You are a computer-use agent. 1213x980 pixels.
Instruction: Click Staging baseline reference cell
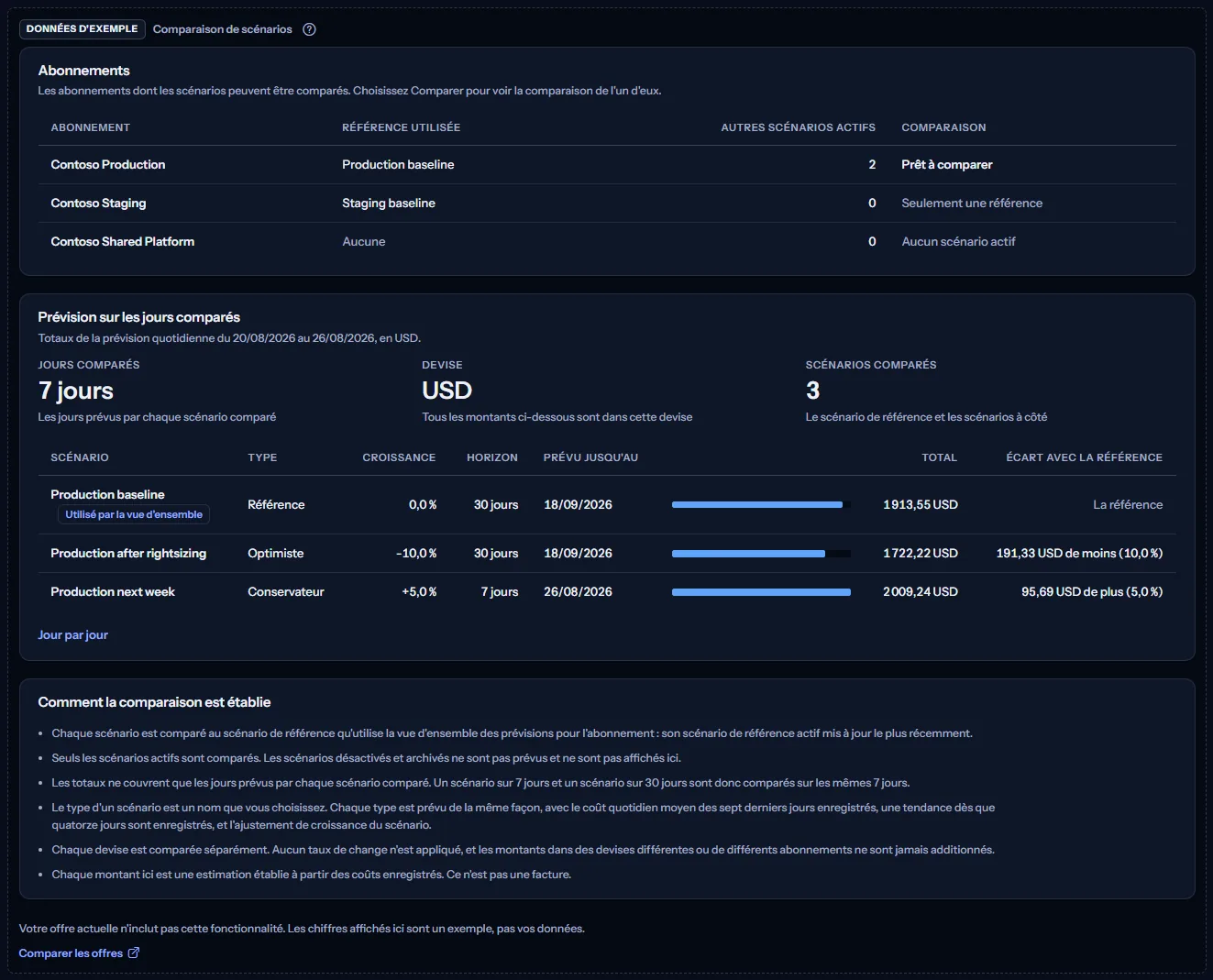[x=389, y=204]
